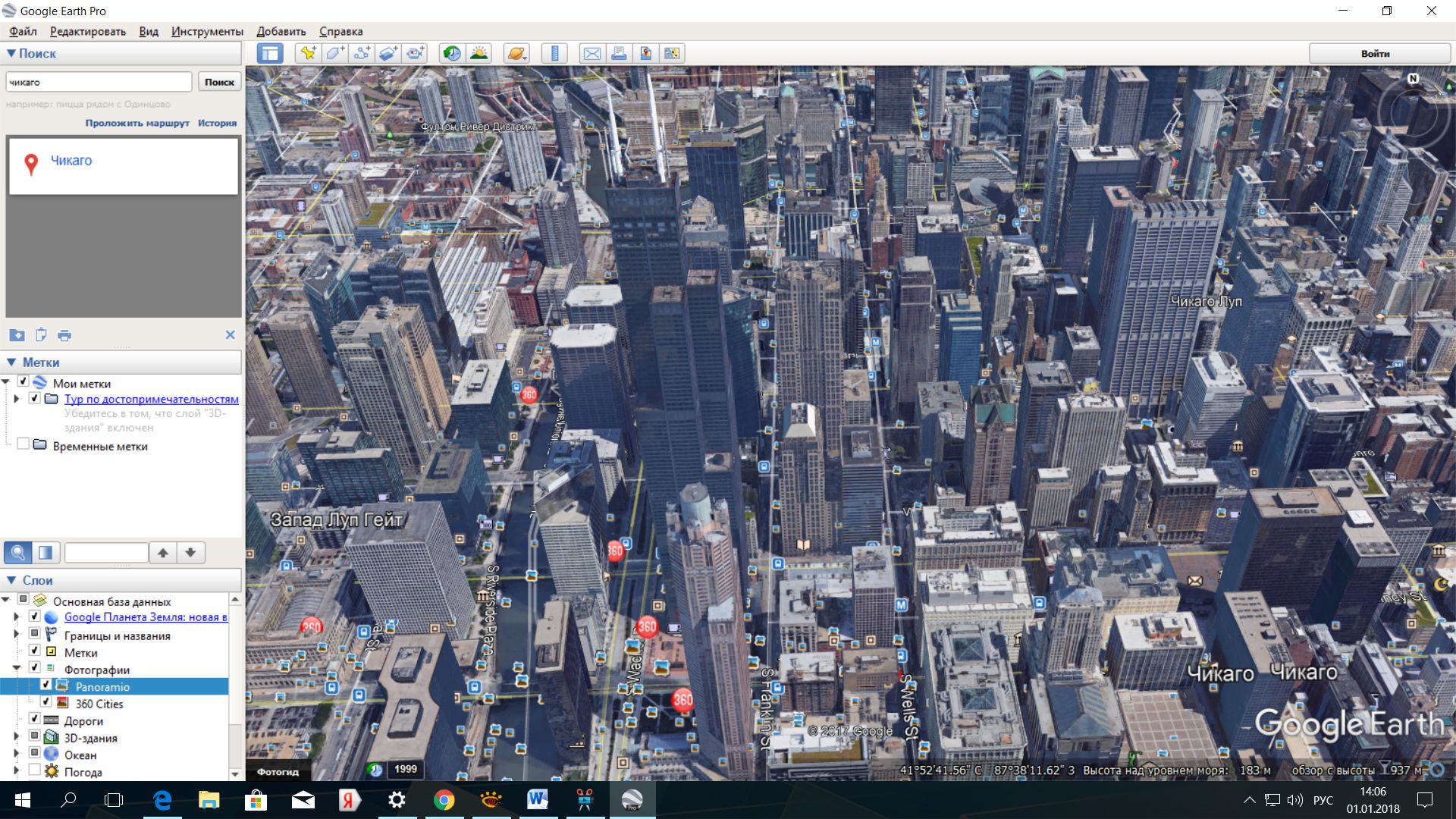This screenshot has width=1456, height=819.
Task: Open the Добавить menu
Action: coord(281,31)
